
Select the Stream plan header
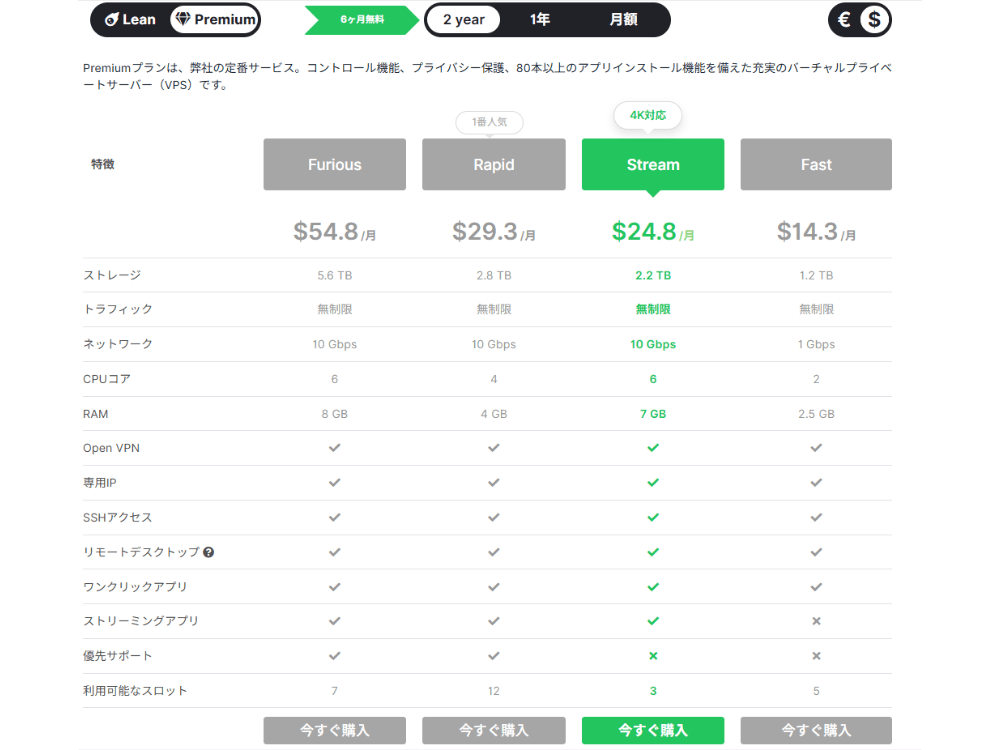(653, 165)
